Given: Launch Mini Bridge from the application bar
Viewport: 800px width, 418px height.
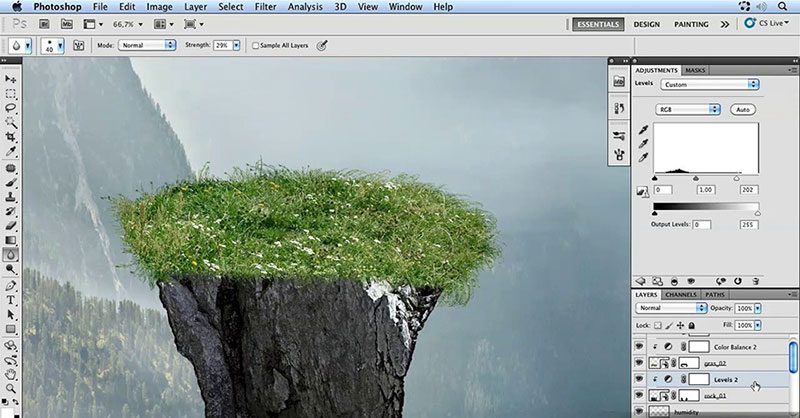Looking at the screenshot, I should click(67, 24).
